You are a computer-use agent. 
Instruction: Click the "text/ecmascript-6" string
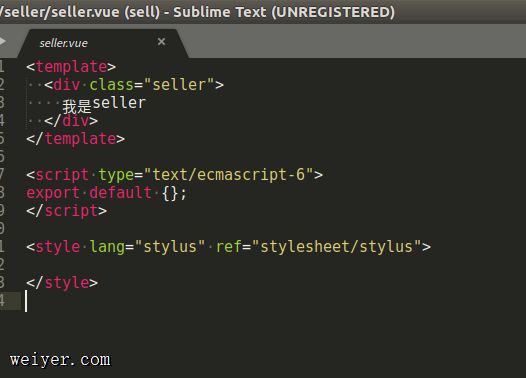[228, 175]
